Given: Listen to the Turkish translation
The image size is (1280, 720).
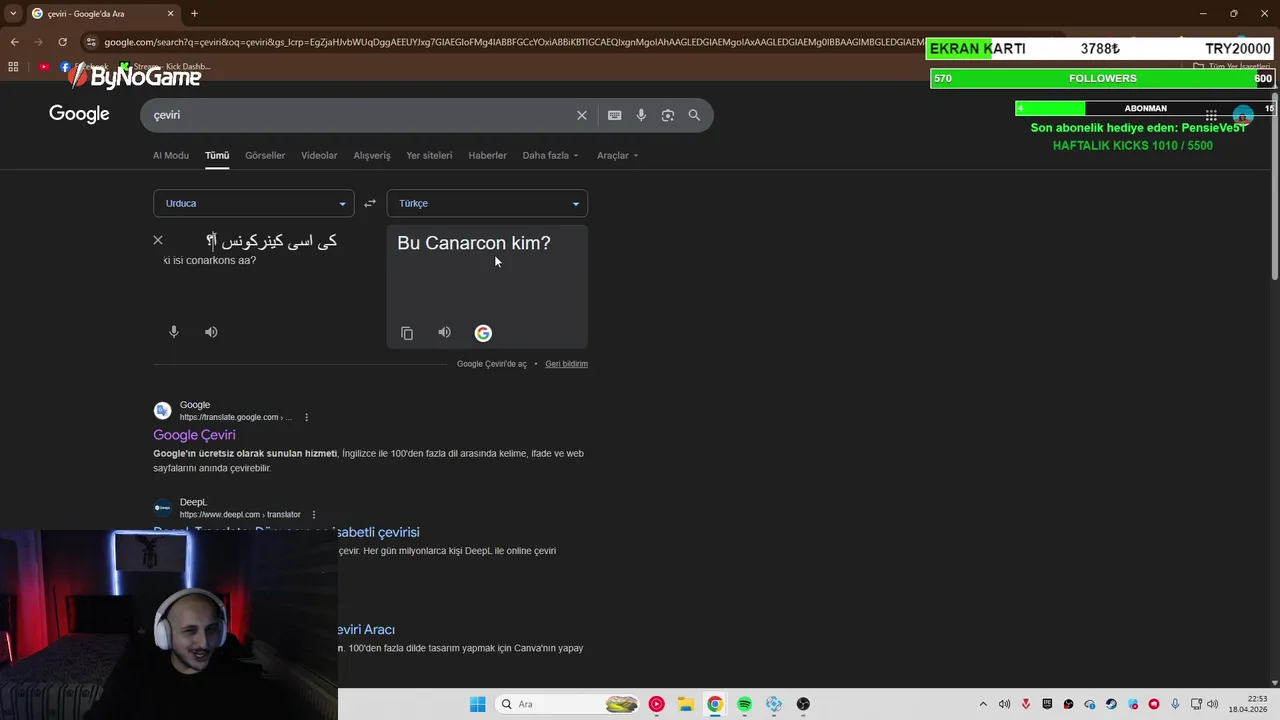Looking at the screenshot, I should click(x=445, y=332).
